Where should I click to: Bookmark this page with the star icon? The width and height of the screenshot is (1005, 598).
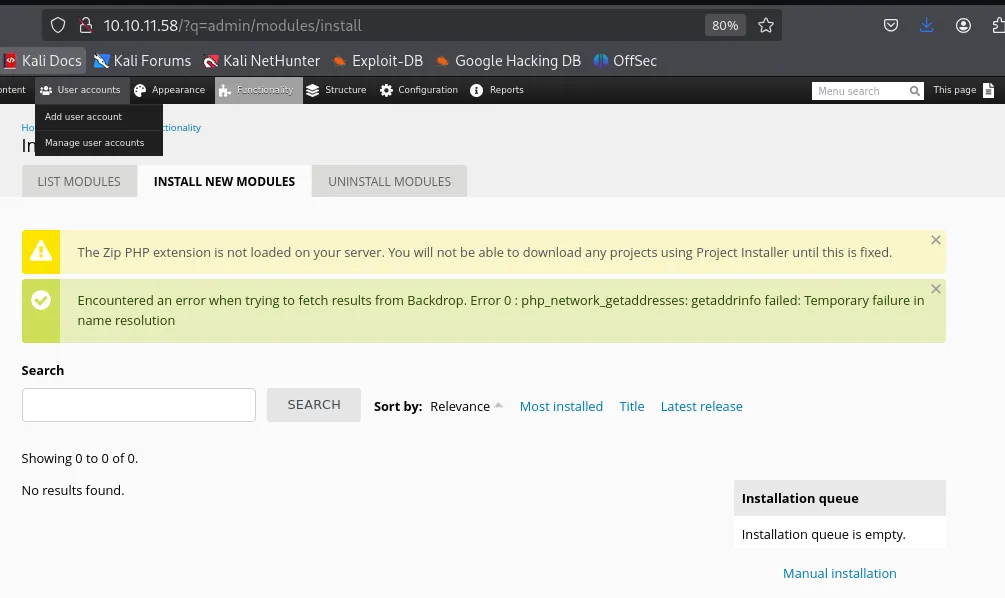point(765,26)
